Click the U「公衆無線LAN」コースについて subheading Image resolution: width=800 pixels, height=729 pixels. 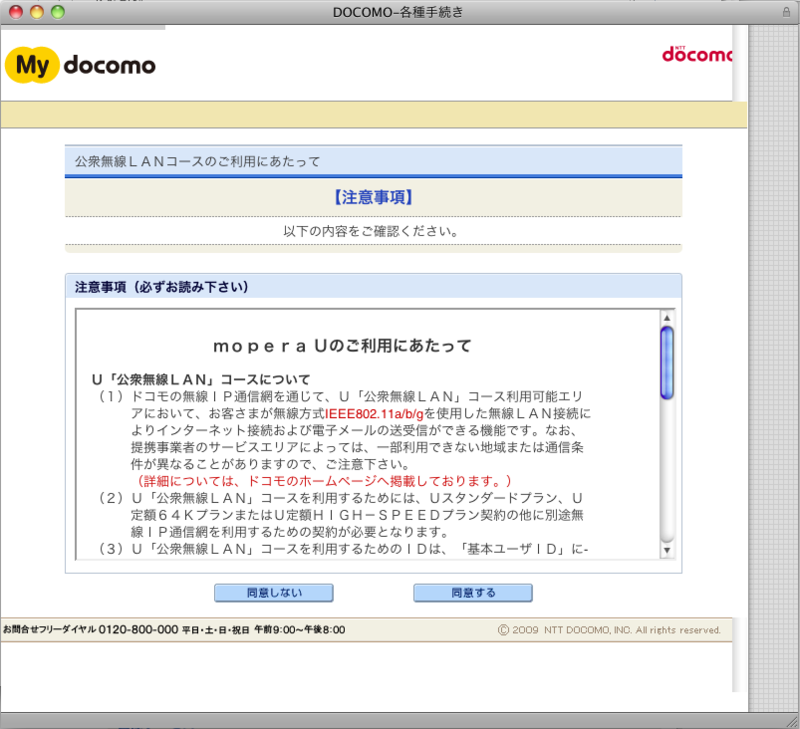click(201, 380)
